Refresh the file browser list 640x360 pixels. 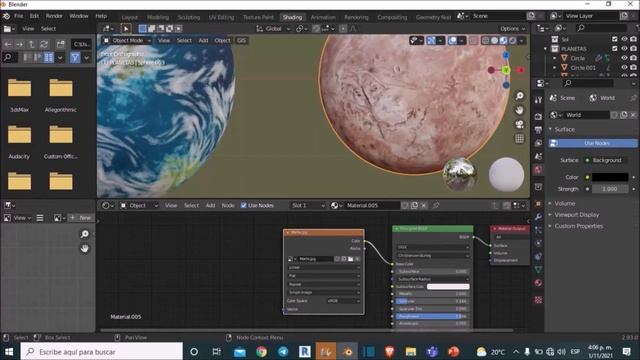[x=44, y=44]
